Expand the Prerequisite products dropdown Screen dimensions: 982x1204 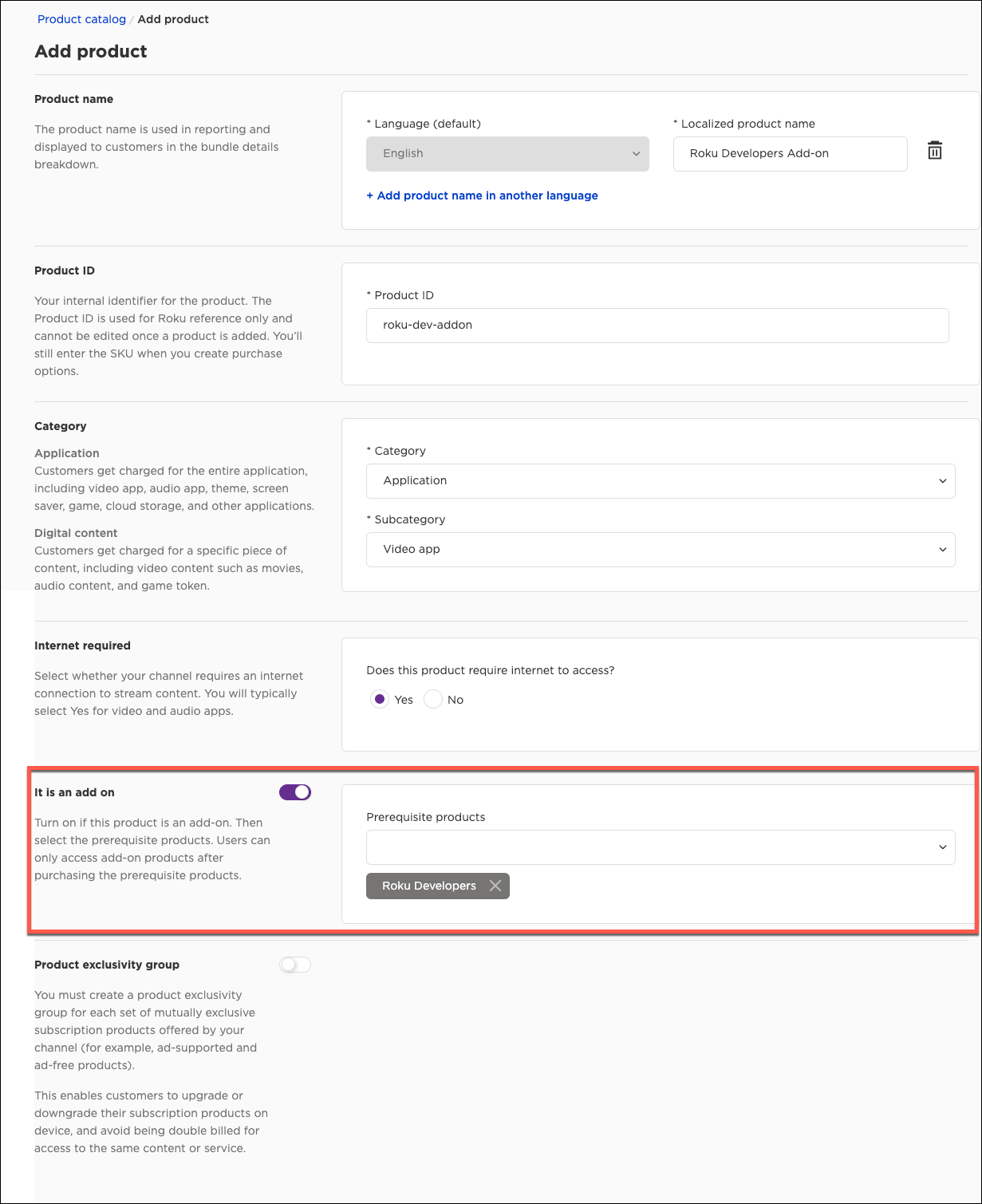(x=660, y=847)
